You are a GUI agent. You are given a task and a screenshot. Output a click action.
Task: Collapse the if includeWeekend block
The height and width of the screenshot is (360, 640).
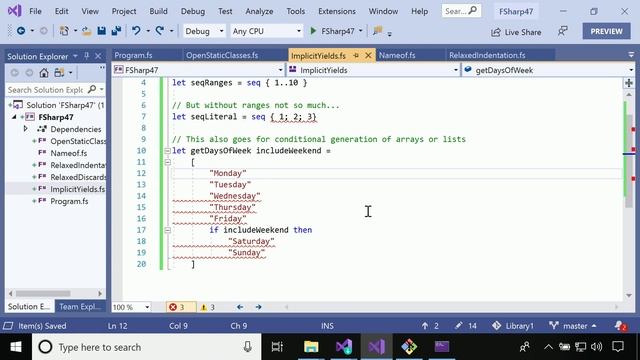tap(167, 230)
